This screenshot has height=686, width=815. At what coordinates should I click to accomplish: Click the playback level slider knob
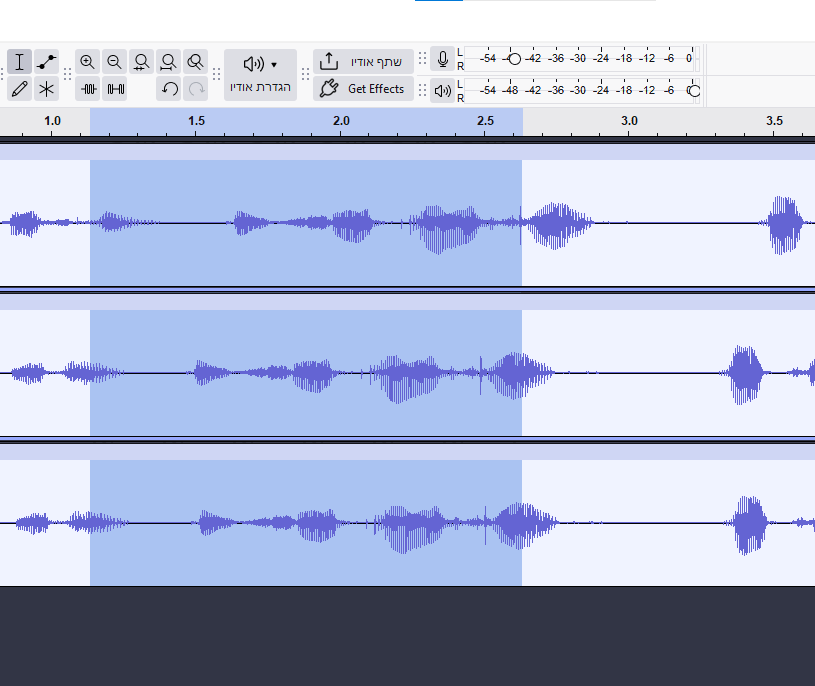coord(694,91)
